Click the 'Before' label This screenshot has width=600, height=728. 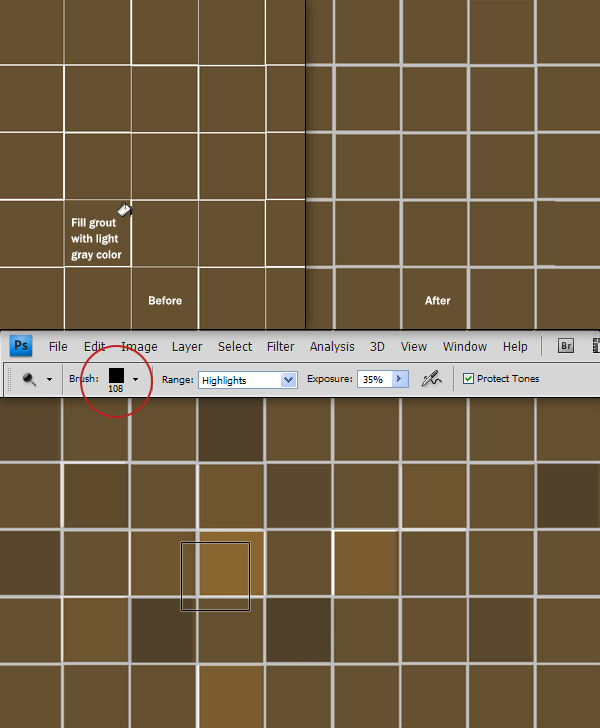point(165,300)
